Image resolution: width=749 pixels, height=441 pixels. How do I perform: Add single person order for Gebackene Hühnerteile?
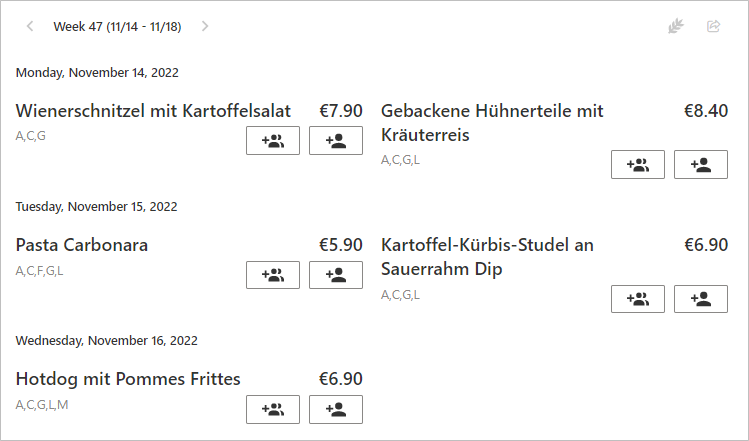point(701,165)
